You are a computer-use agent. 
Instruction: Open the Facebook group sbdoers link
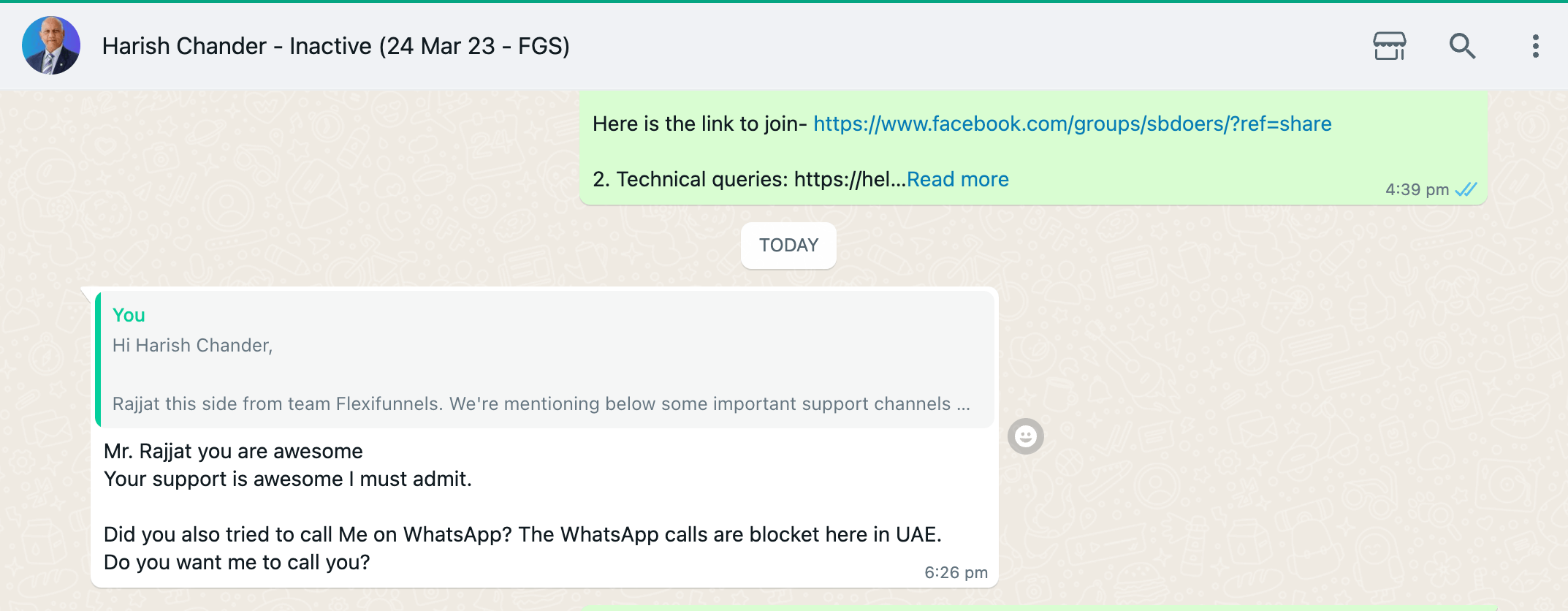(1072, 124)
